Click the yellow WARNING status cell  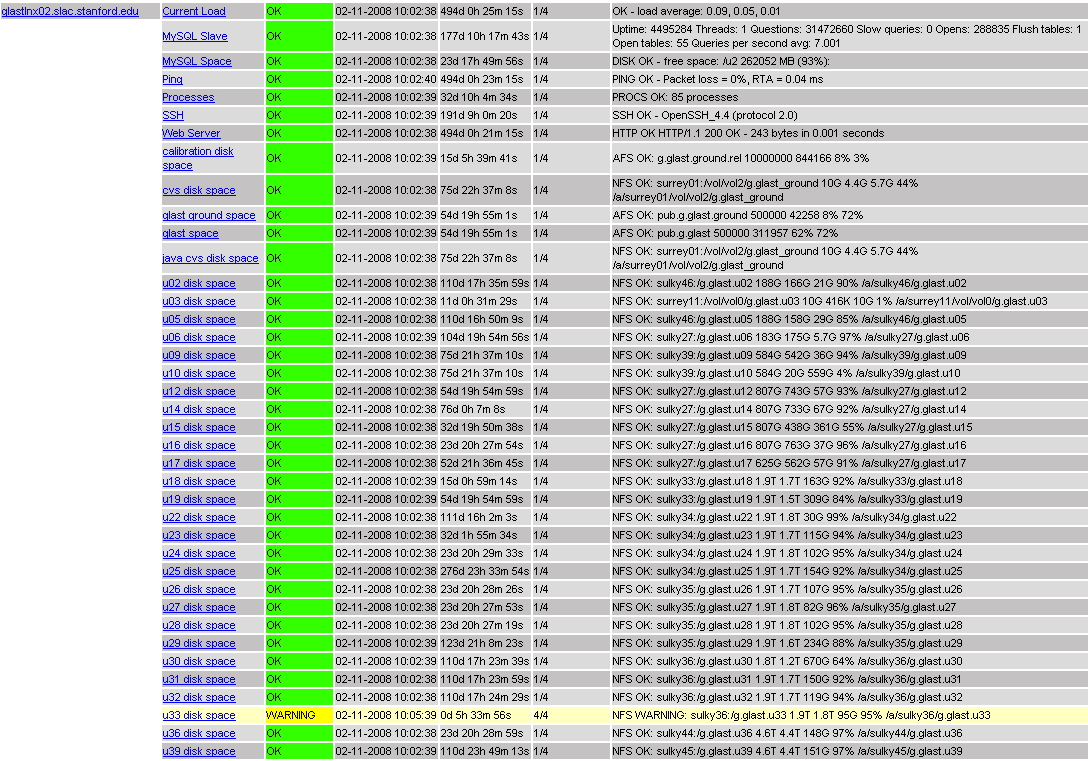[299, 715]
